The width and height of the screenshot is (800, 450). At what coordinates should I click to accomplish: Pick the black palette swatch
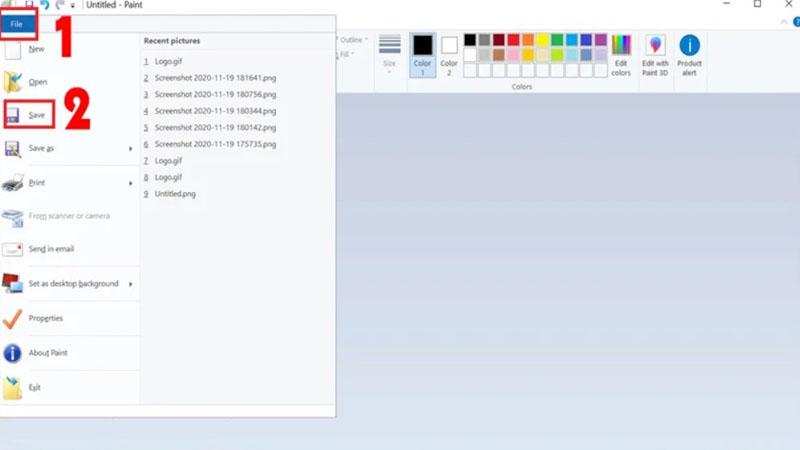470,40
